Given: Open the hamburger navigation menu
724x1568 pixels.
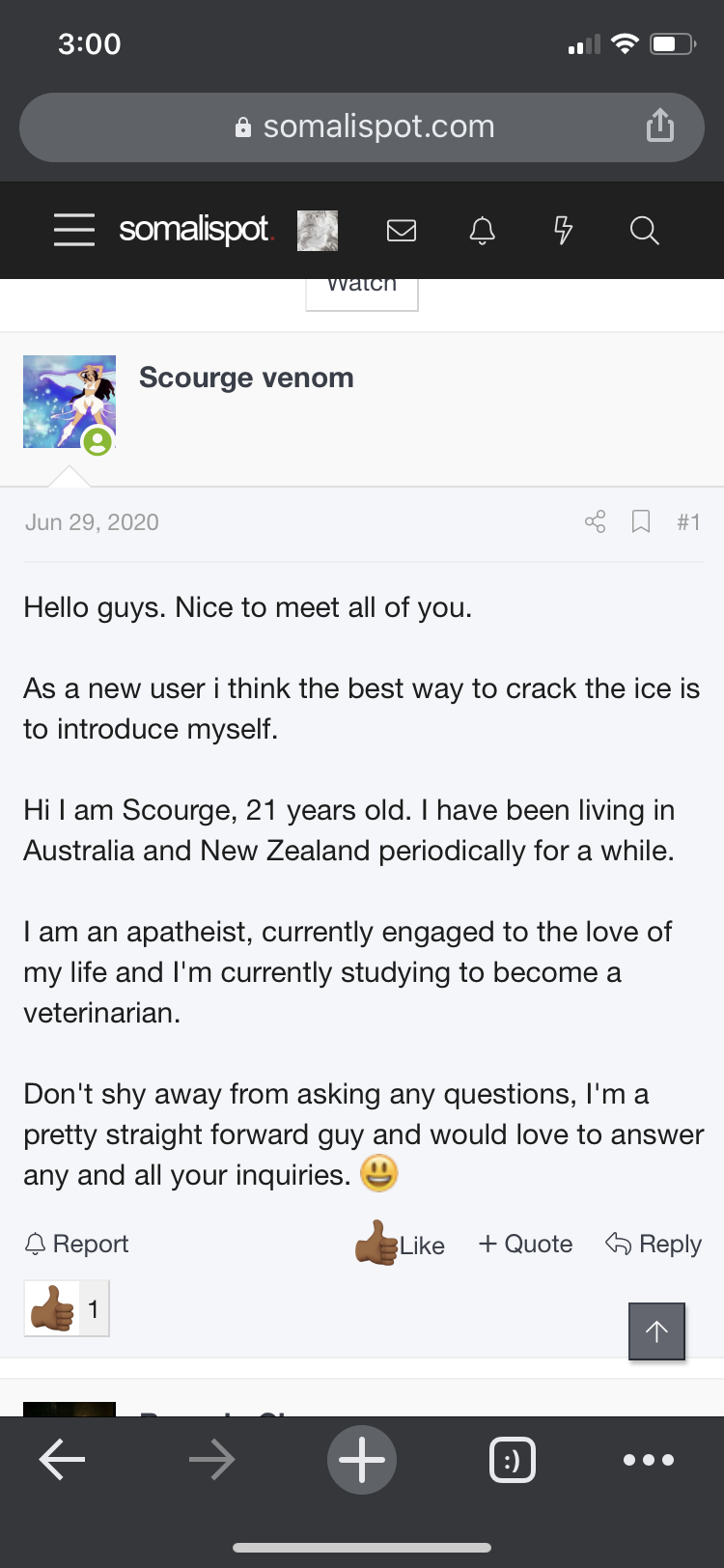Looking at the screenshot, I should 74,230.
